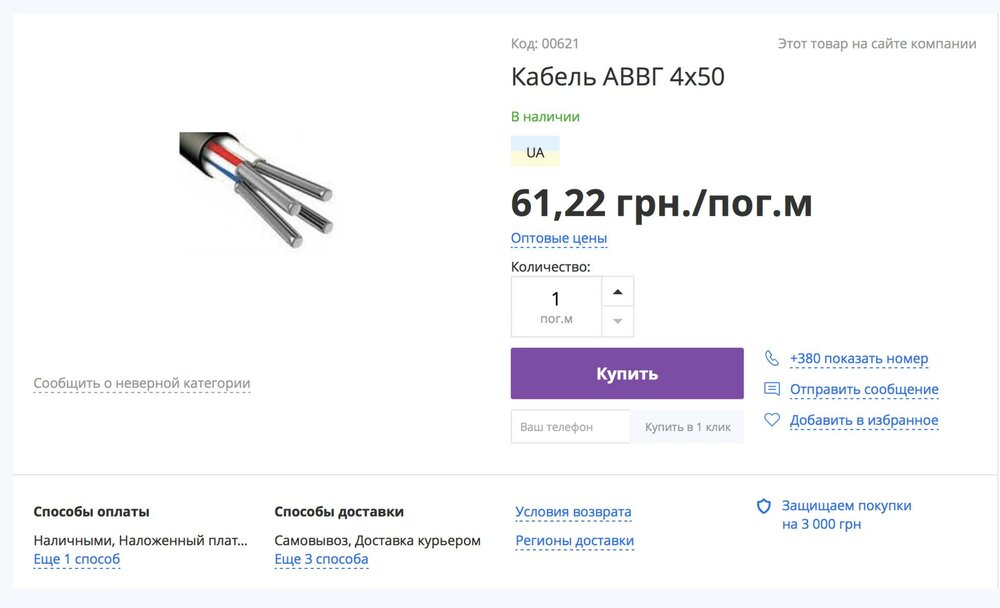Click the message envelope icon
1000x608 pixels.
pos(772,389)
